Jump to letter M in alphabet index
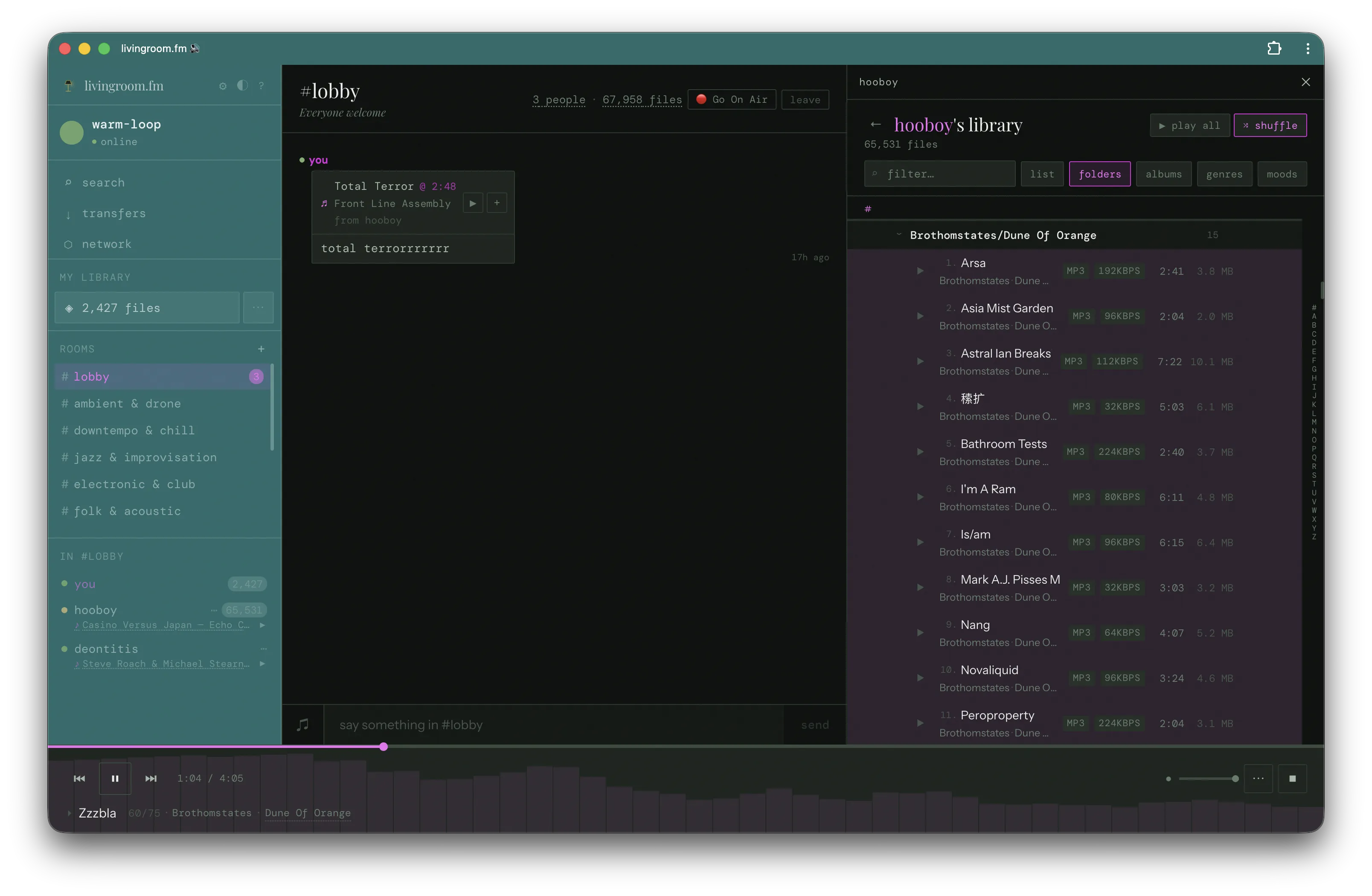This screenshot has width=1372, height=896. point(1314,422)
